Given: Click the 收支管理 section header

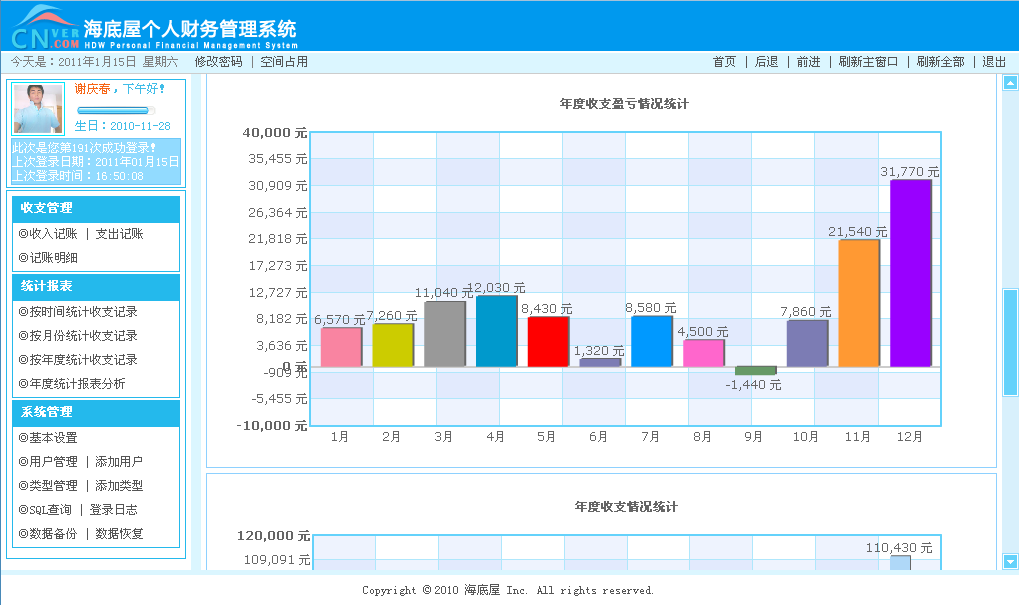Looking at the screenshot, I should pyautogui.click(x=96, y=209).
